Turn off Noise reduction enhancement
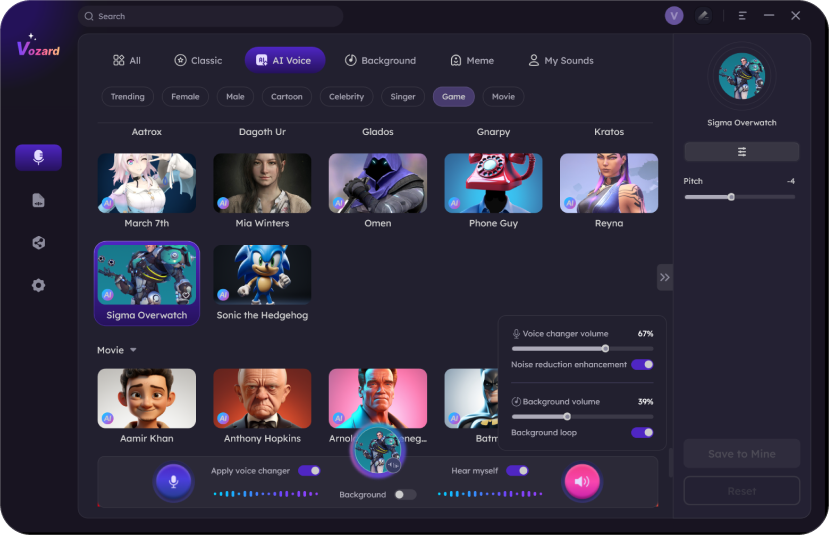The height and width of the screenshot is (535, 829). point(642,365)
